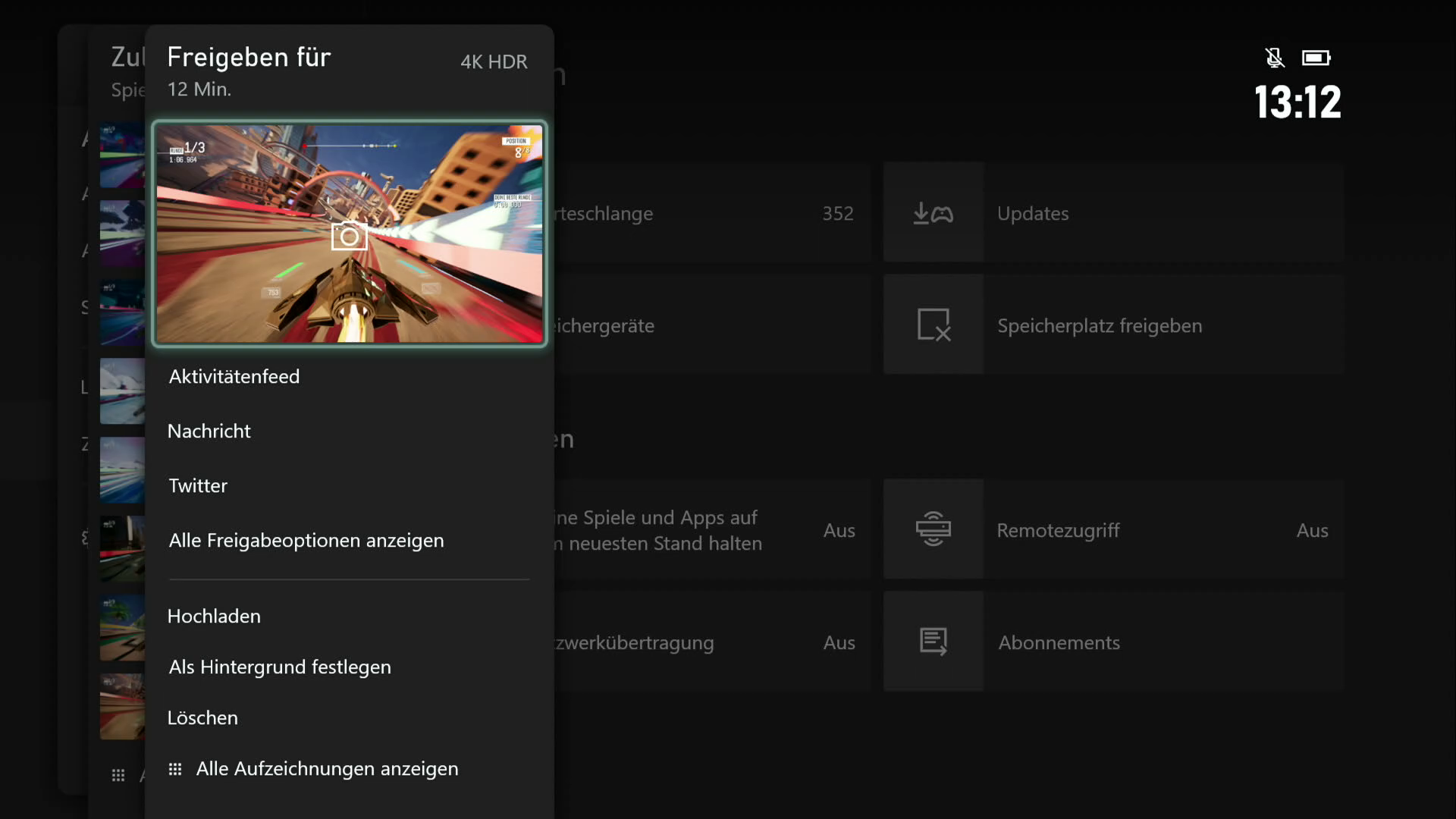
Task: Toggle the Netzwerkübertragung Aus setting
Action: pos(839,642)
